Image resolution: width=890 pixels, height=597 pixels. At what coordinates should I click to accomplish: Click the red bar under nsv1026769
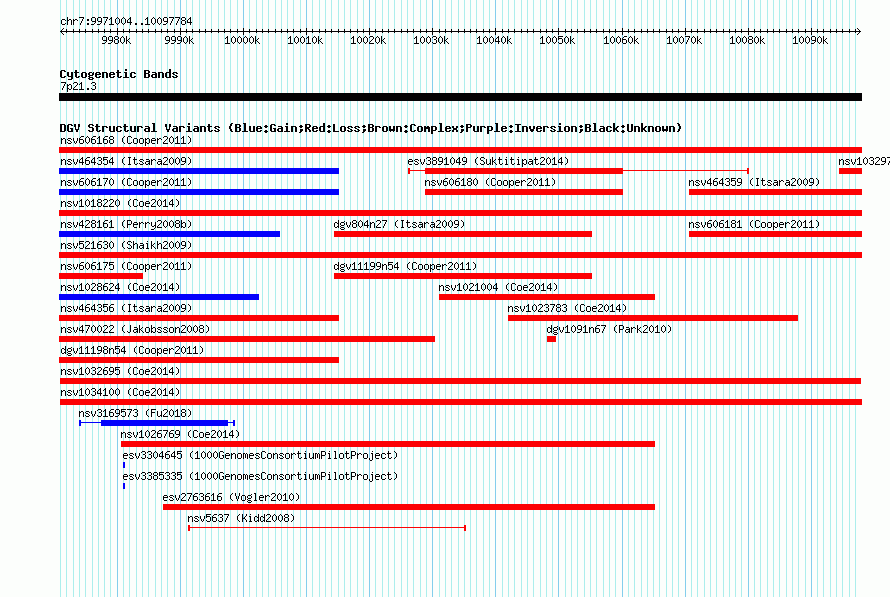[388, 444]
